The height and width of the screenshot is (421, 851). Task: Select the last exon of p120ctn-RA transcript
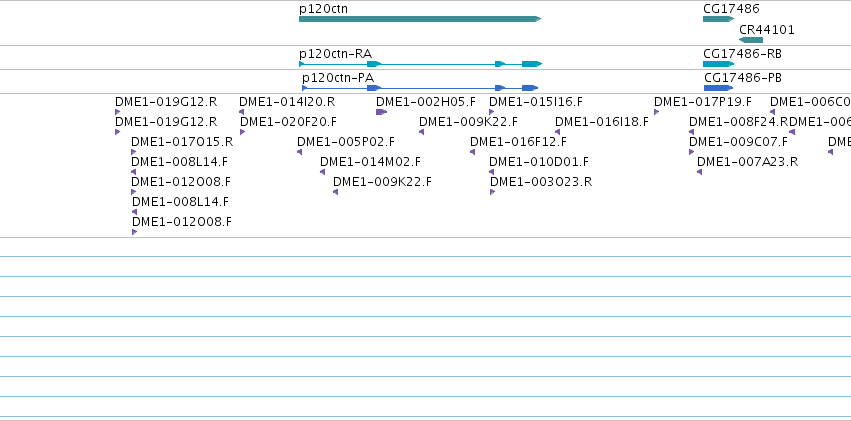pyautogui.click(x=532, y=64)
